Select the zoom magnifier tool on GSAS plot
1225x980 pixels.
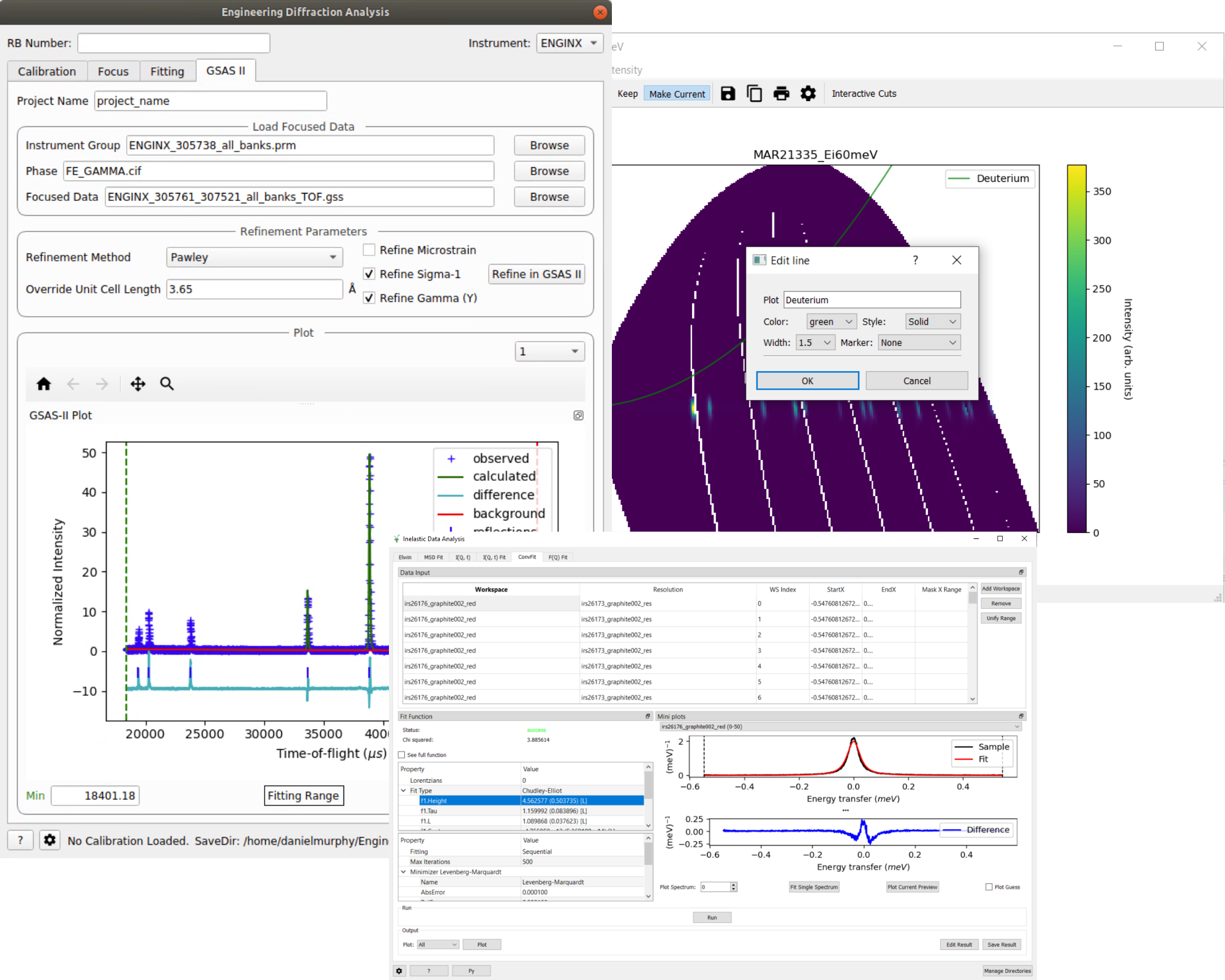click(167, 384)
